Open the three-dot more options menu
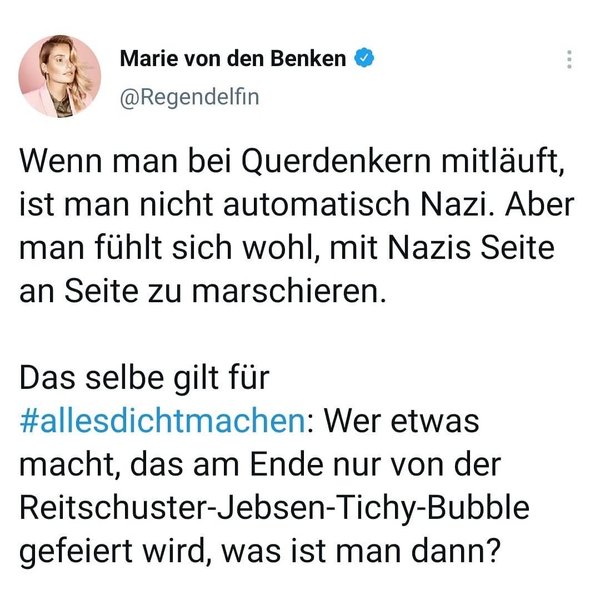The image size is (600, 600). coord(570,59)
